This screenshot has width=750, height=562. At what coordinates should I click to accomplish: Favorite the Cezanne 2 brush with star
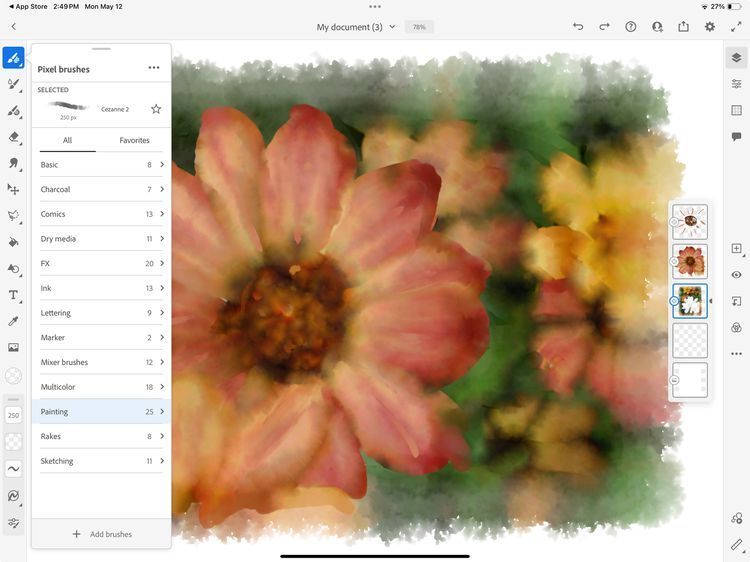pyautogui.click(x=156, y=109)
